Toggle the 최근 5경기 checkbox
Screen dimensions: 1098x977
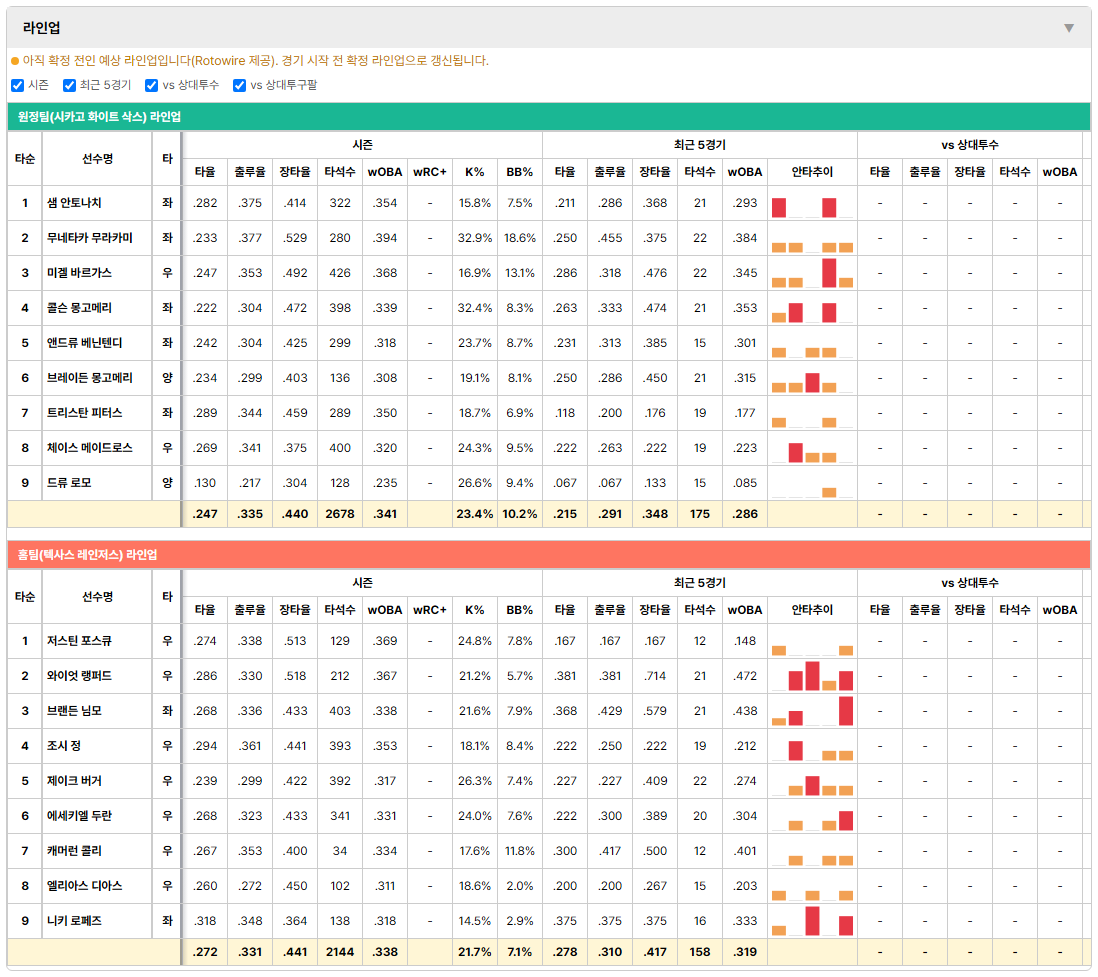69,85
